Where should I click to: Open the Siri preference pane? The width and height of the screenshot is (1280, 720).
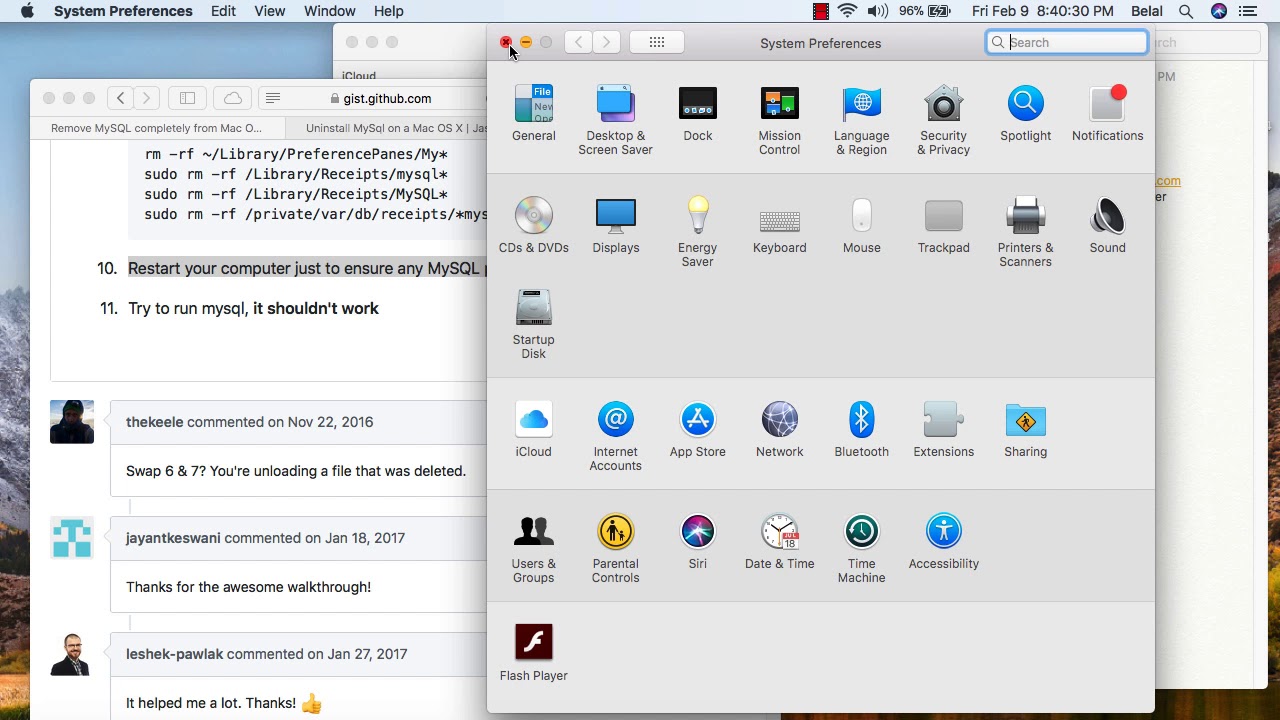coord(697,541)
